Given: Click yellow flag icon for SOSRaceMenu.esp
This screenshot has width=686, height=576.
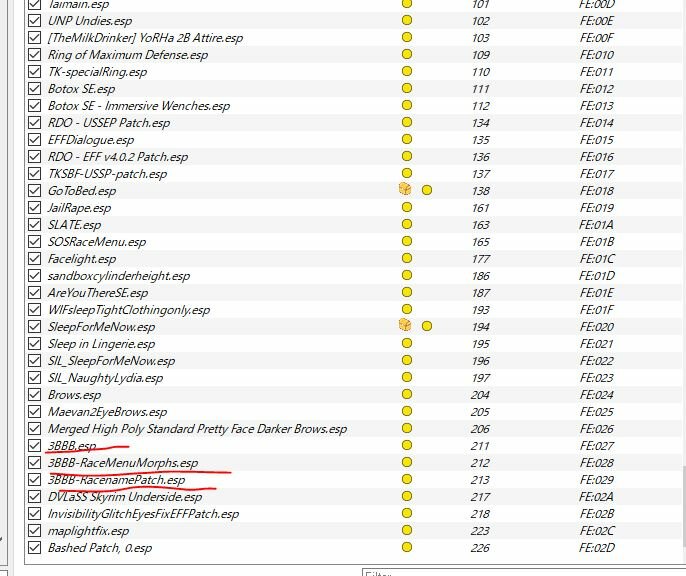Looking at the screenshot, I should point(407,241).
